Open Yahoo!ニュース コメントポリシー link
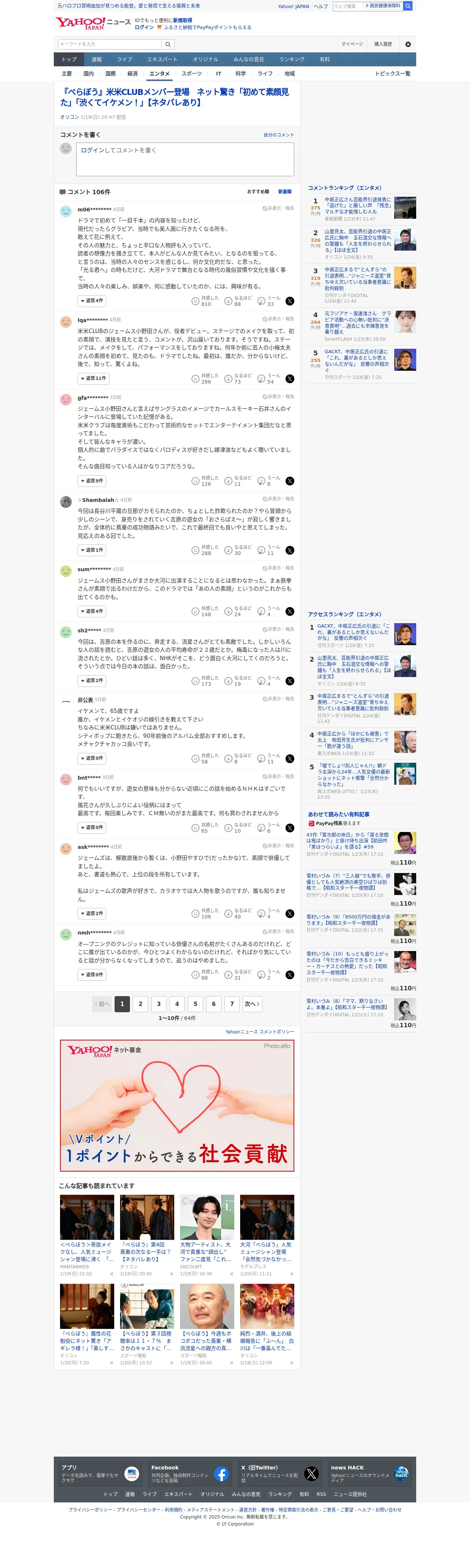 coord(260,1032)
